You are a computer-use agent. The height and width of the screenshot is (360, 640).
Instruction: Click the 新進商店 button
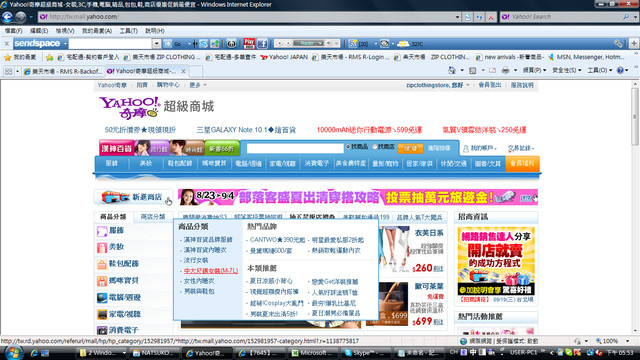134,197
